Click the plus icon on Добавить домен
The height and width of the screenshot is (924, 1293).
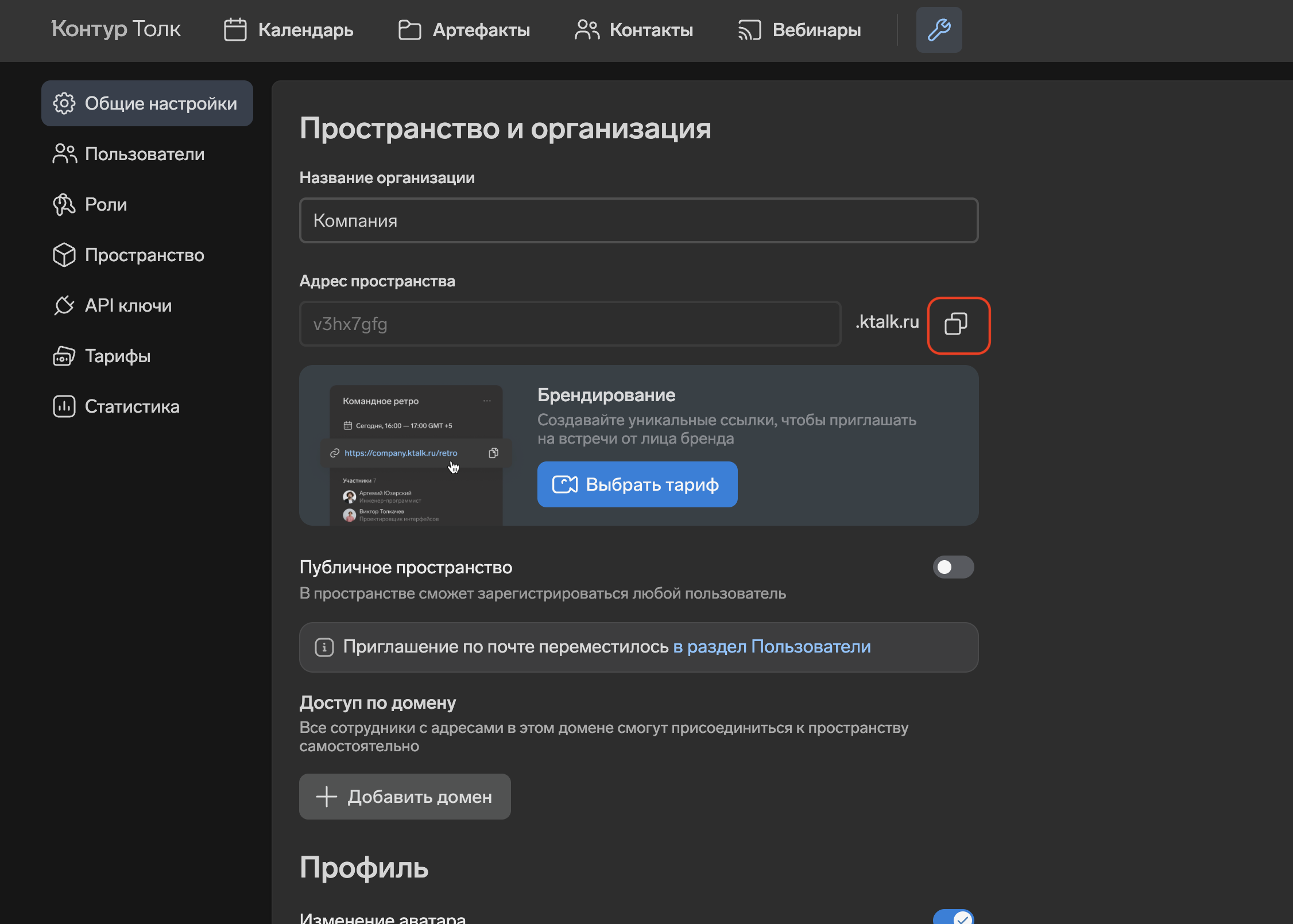click(x=326, y=797)
